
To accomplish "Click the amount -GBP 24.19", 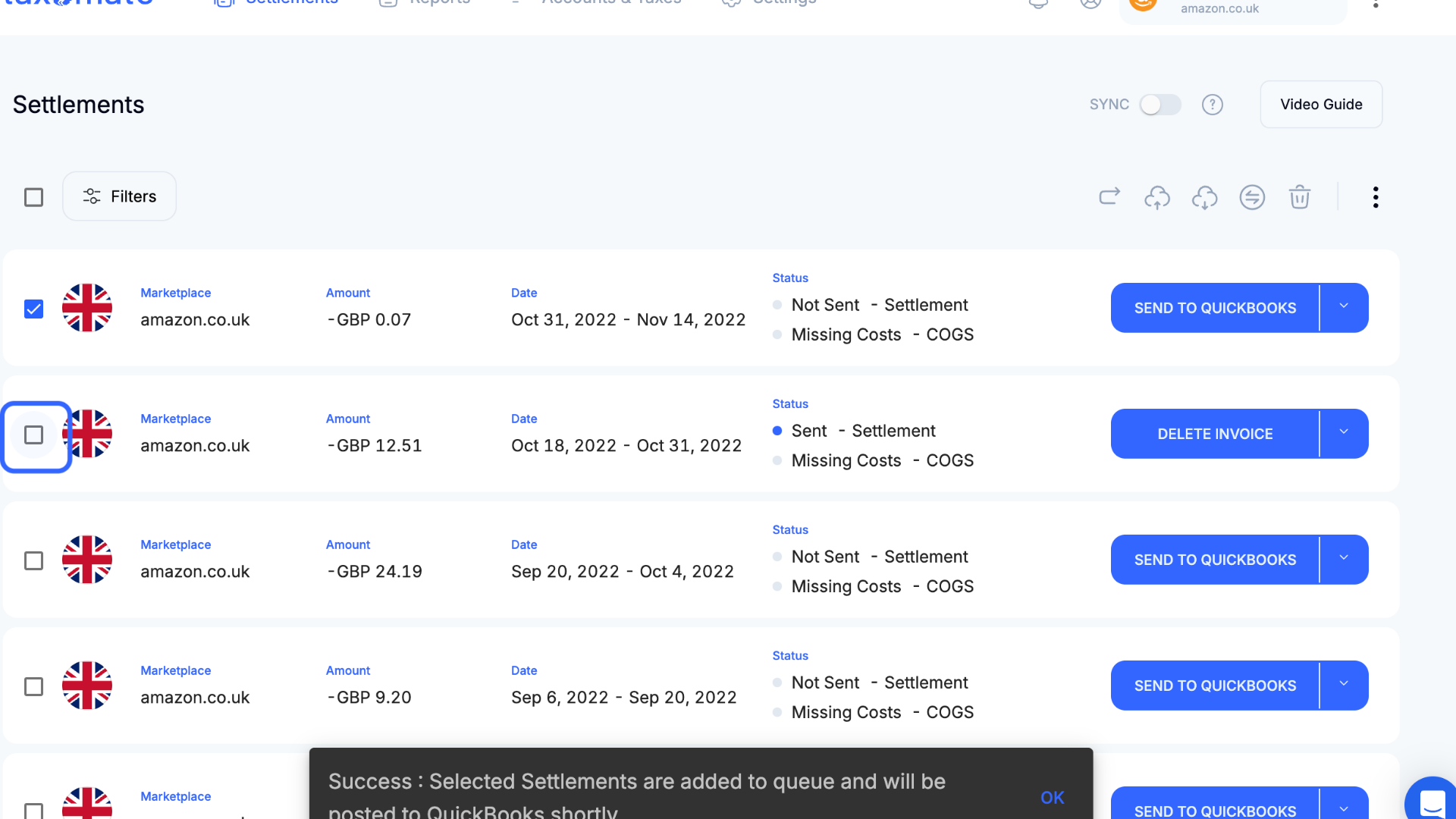I will [x=374, y=572].
